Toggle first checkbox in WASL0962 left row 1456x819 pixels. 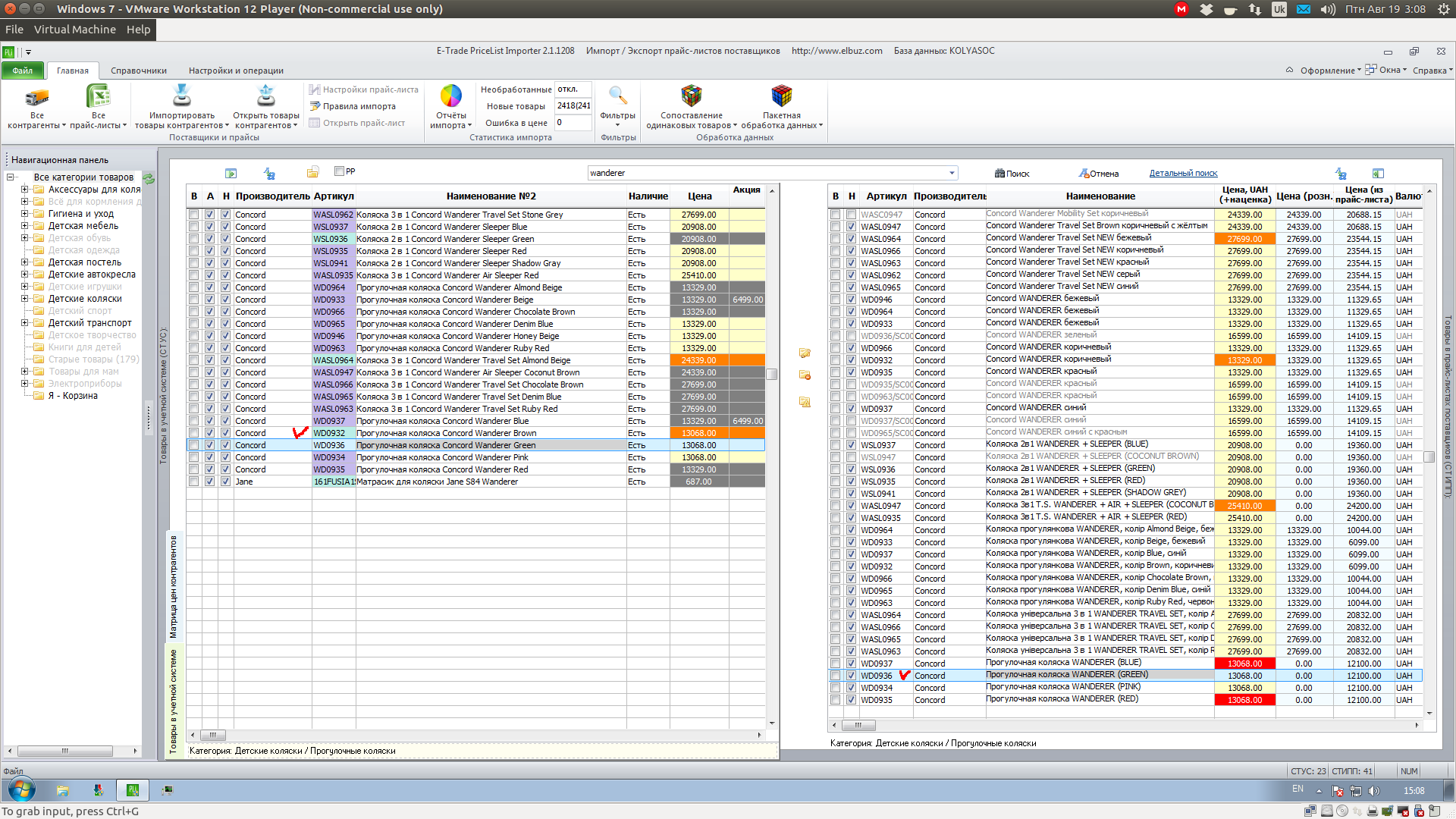point(194,215)
